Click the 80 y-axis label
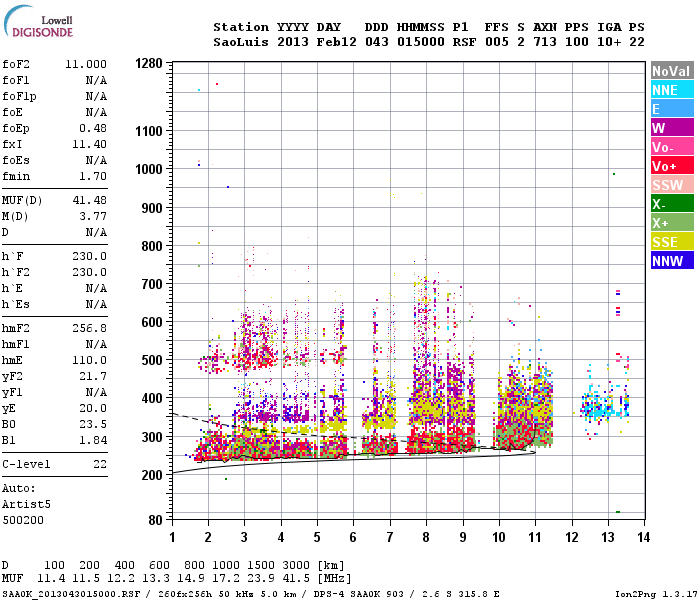This screenshot has width=700, height=600. [x=155, y=520]
